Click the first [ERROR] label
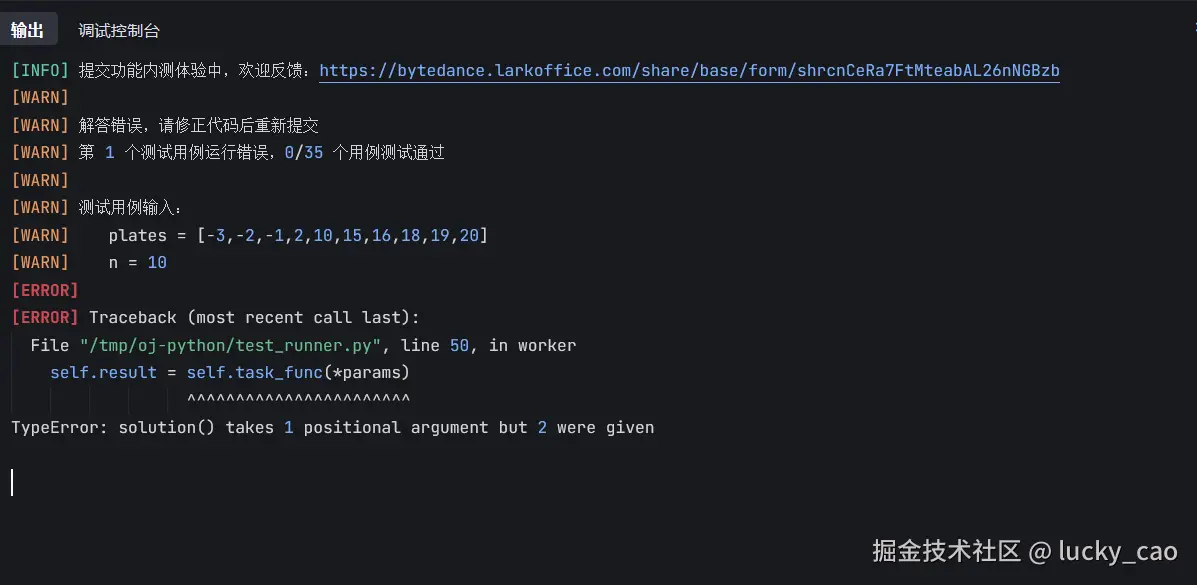Screen dimensions: 1197x585 click(x=44, y=290)
